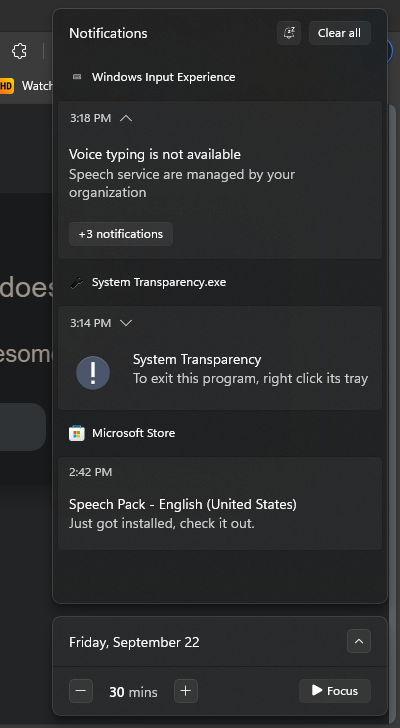Open the System Transparency notification text
Image resolution: width=400 pixels, height=728 pixels.
pos(251,369)
